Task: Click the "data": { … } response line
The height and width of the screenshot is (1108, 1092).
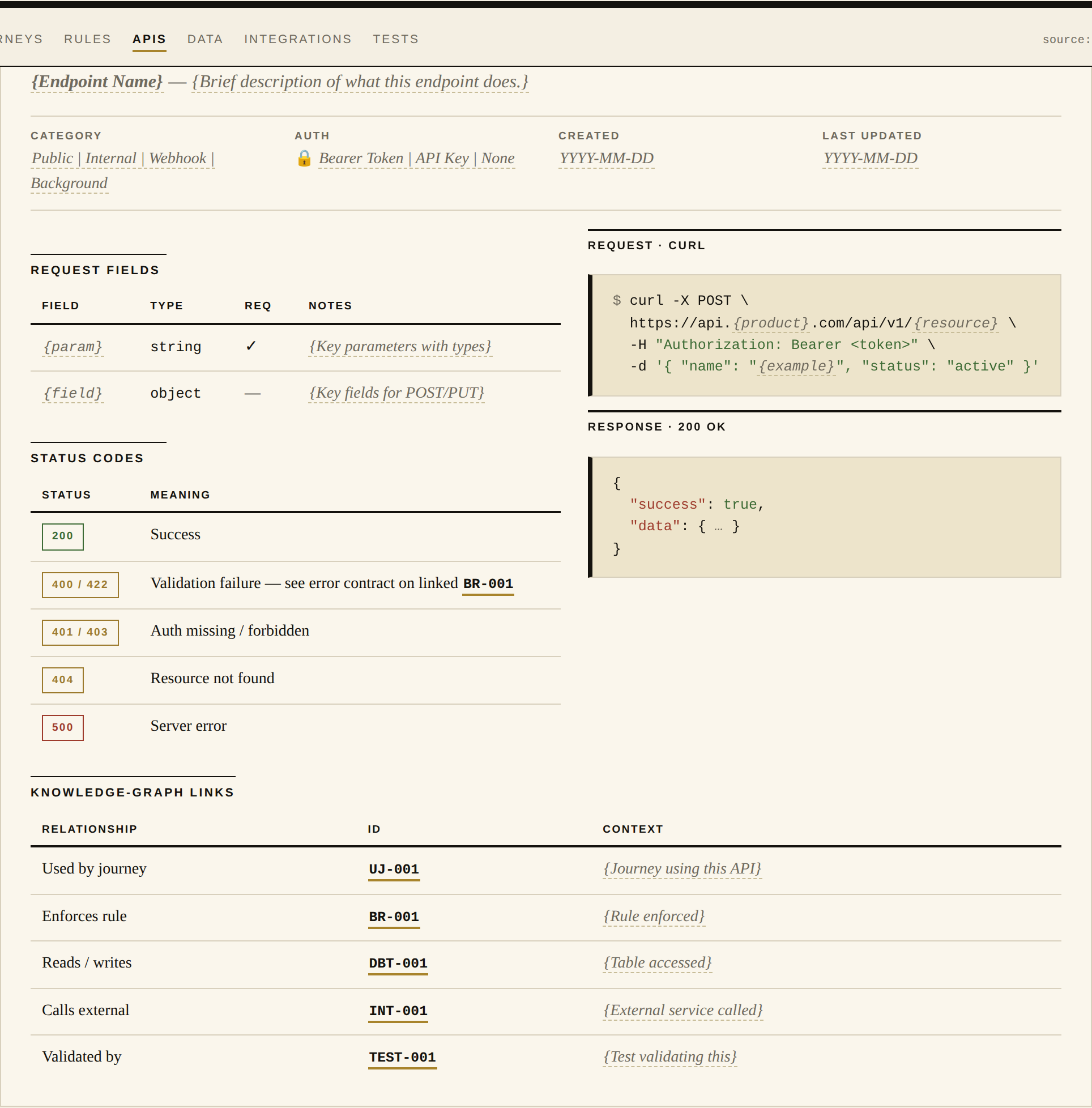Action: coord(685,526)
